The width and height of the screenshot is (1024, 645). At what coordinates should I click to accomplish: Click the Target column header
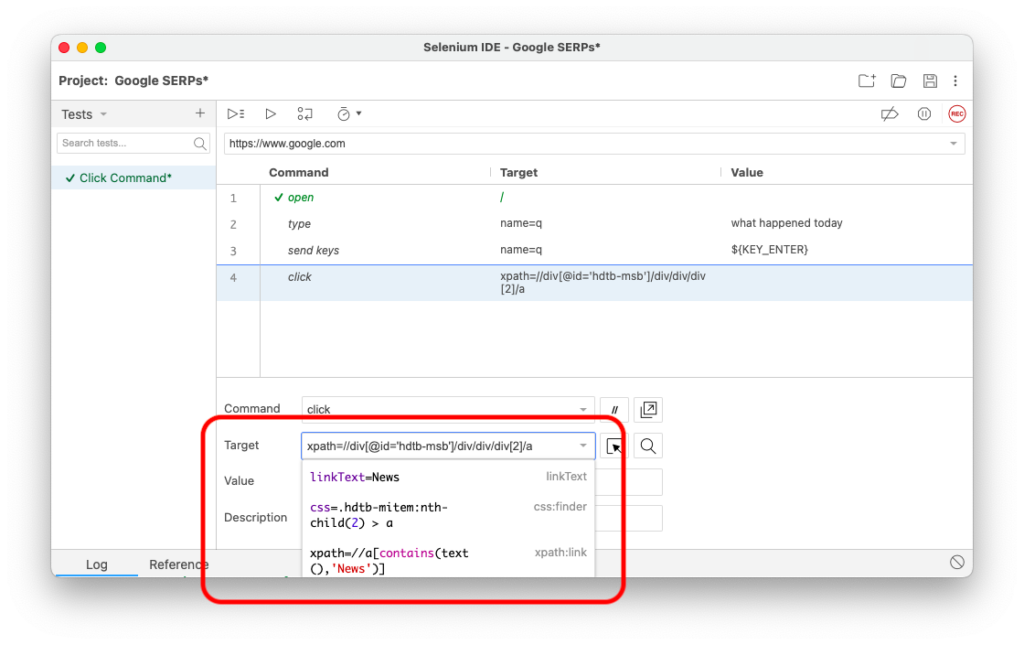519,172
